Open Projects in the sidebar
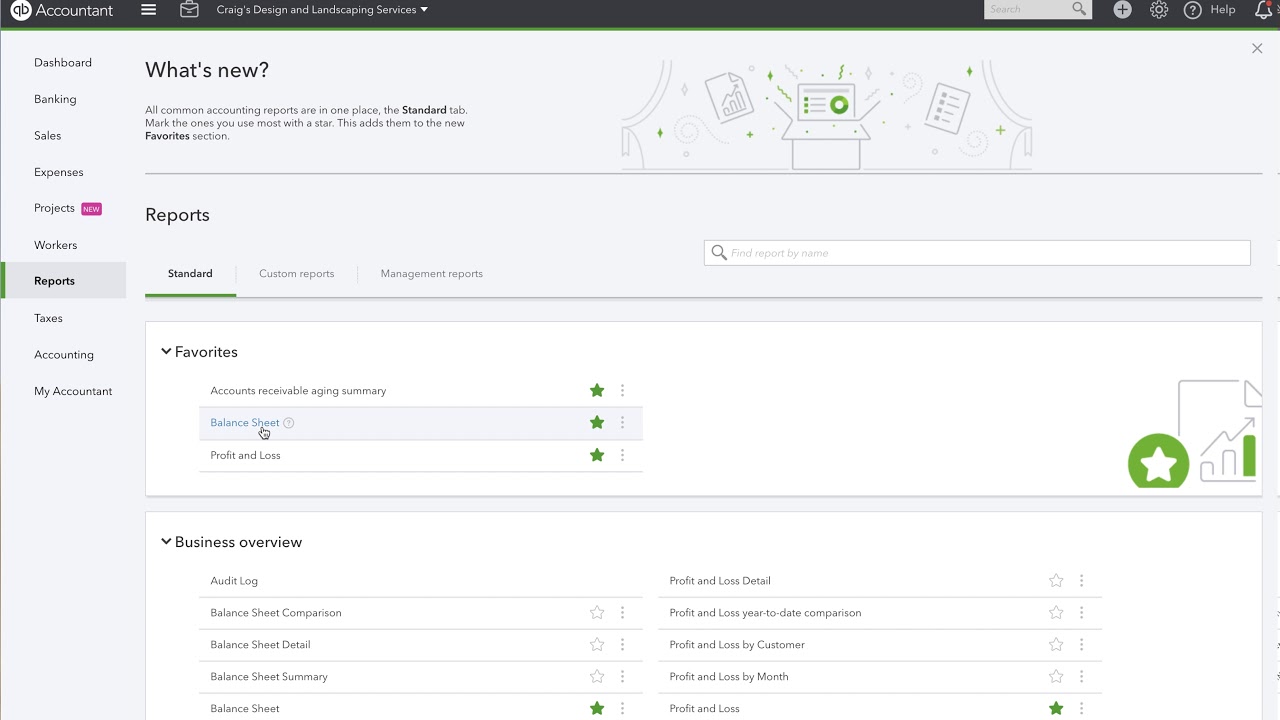1280x720 pixels. [54, 208]
